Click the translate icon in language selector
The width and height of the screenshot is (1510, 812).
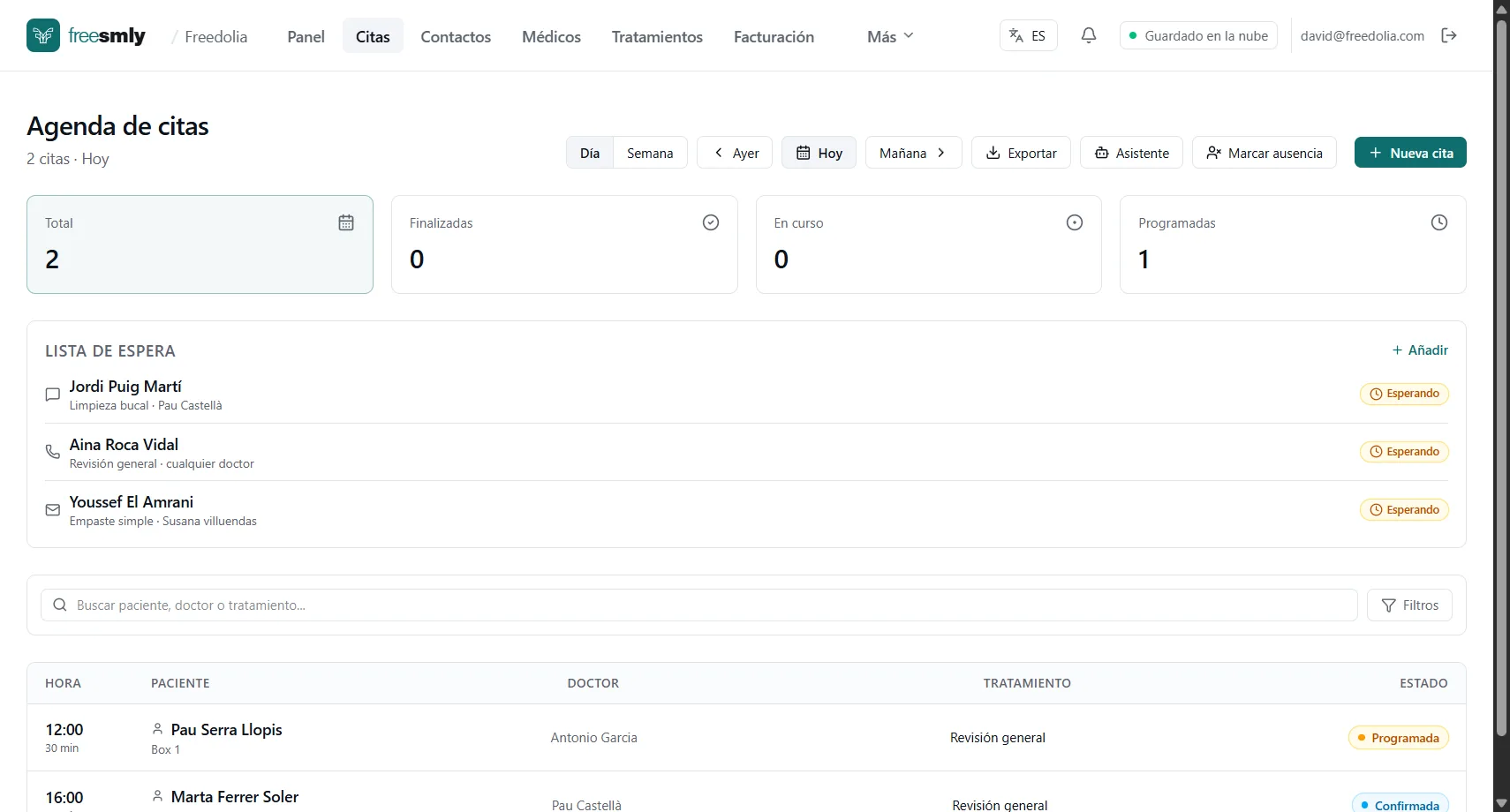(1016, 36)
